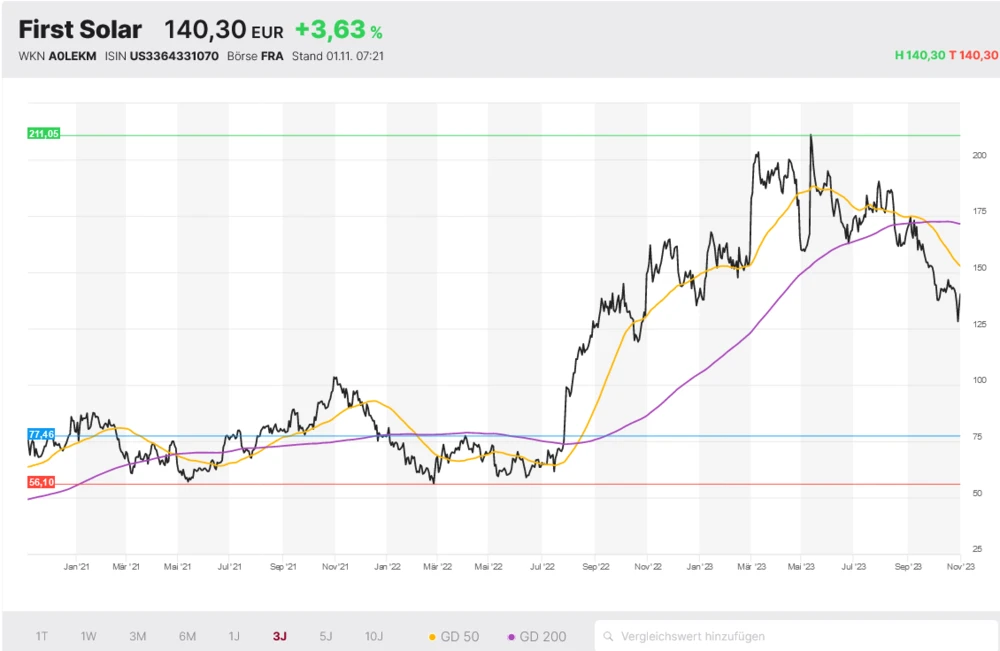Screen dimensions: 1000x651
Task: Click the First Solar title
Action: tap(80, 29)
